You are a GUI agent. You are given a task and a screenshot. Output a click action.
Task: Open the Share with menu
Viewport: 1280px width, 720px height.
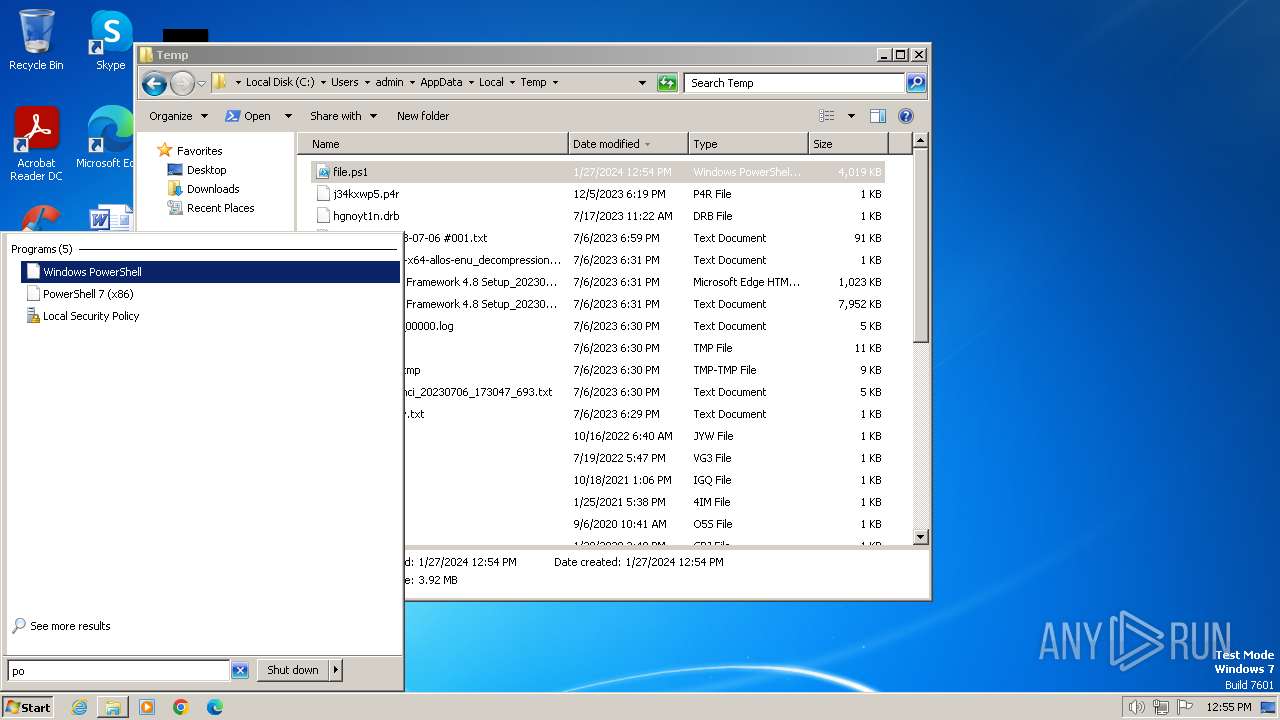[x=343, y=116]
